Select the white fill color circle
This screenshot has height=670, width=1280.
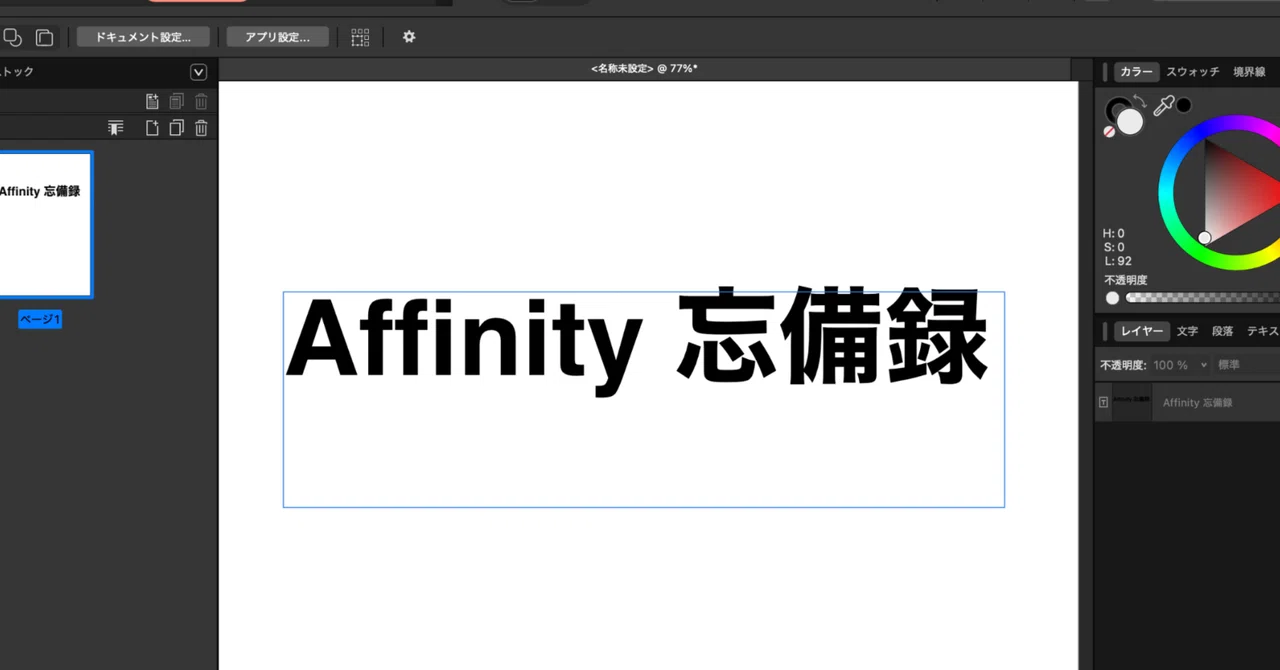[x=1130, y=122]
